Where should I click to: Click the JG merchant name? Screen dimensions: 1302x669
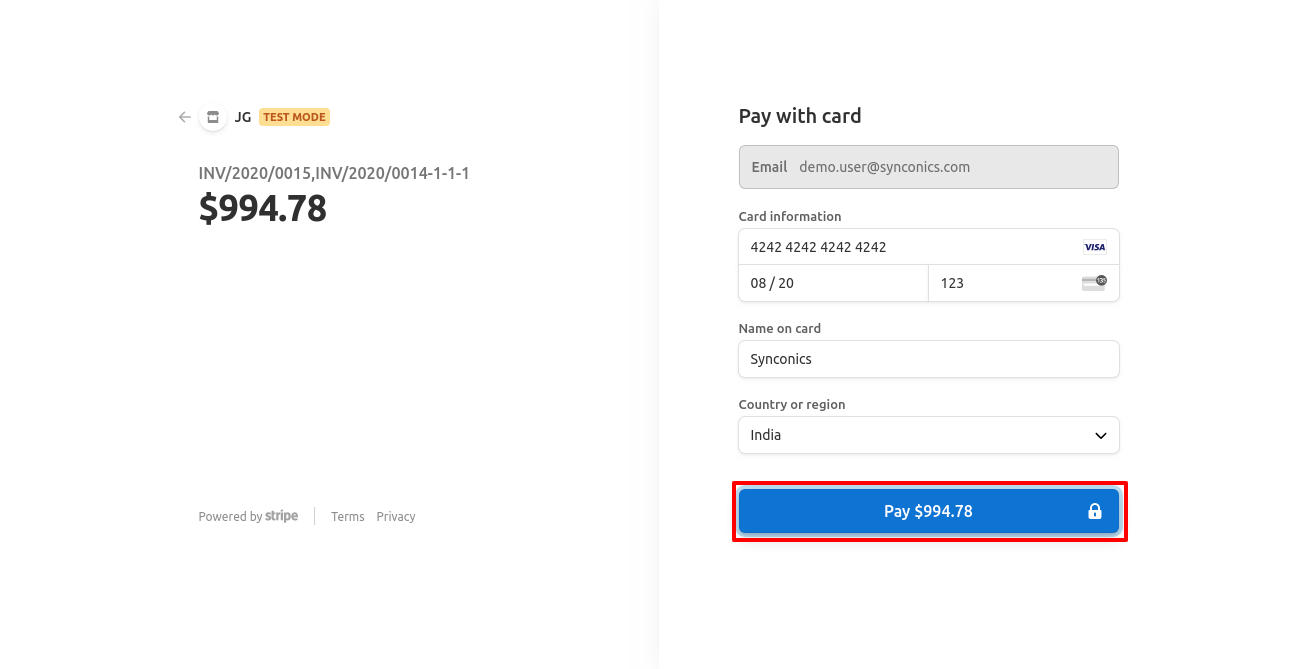click(243, 117)
